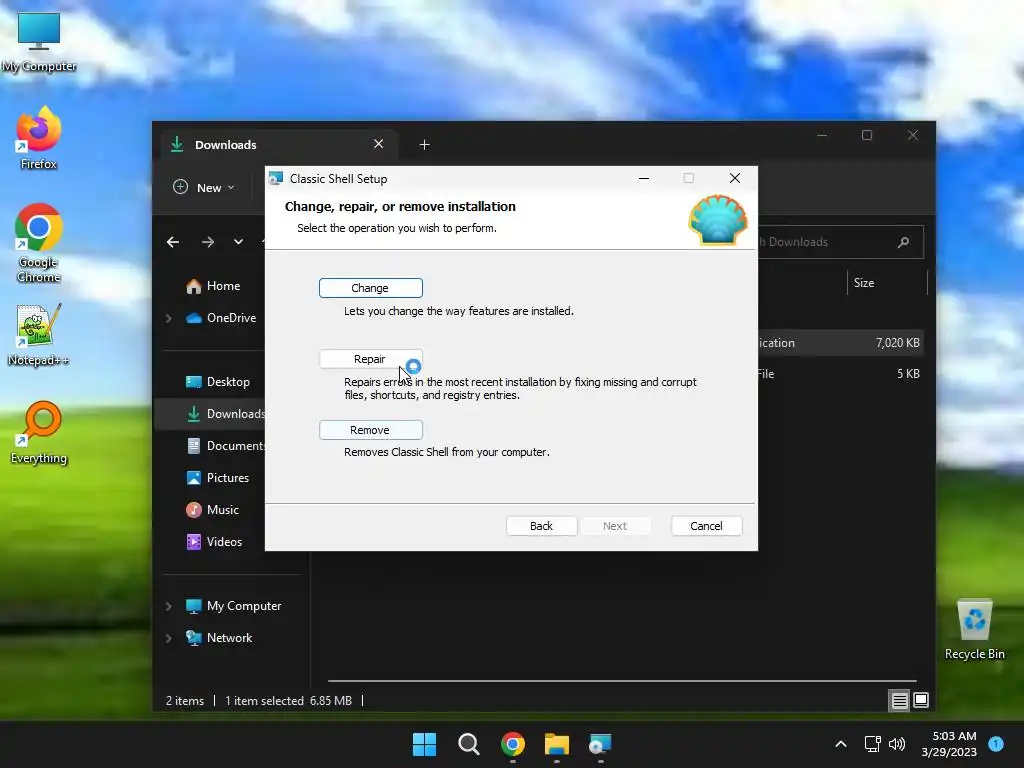Close the Downloads tab

(379, 144)
